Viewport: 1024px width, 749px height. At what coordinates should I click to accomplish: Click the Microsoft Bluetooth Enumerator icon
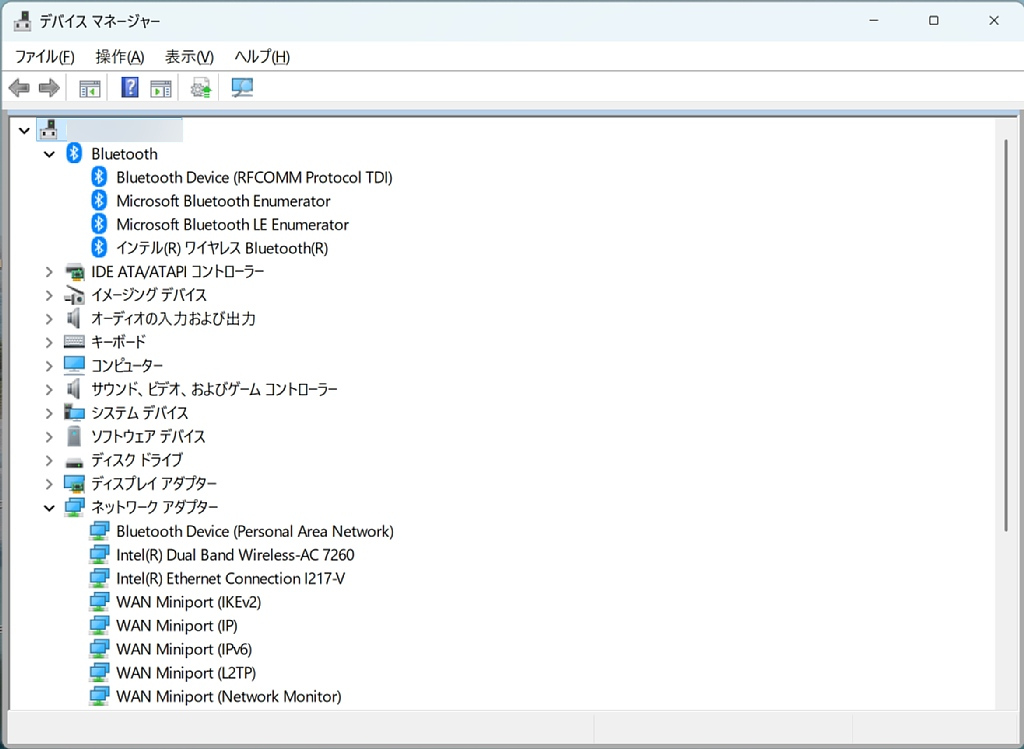[99, 200]
